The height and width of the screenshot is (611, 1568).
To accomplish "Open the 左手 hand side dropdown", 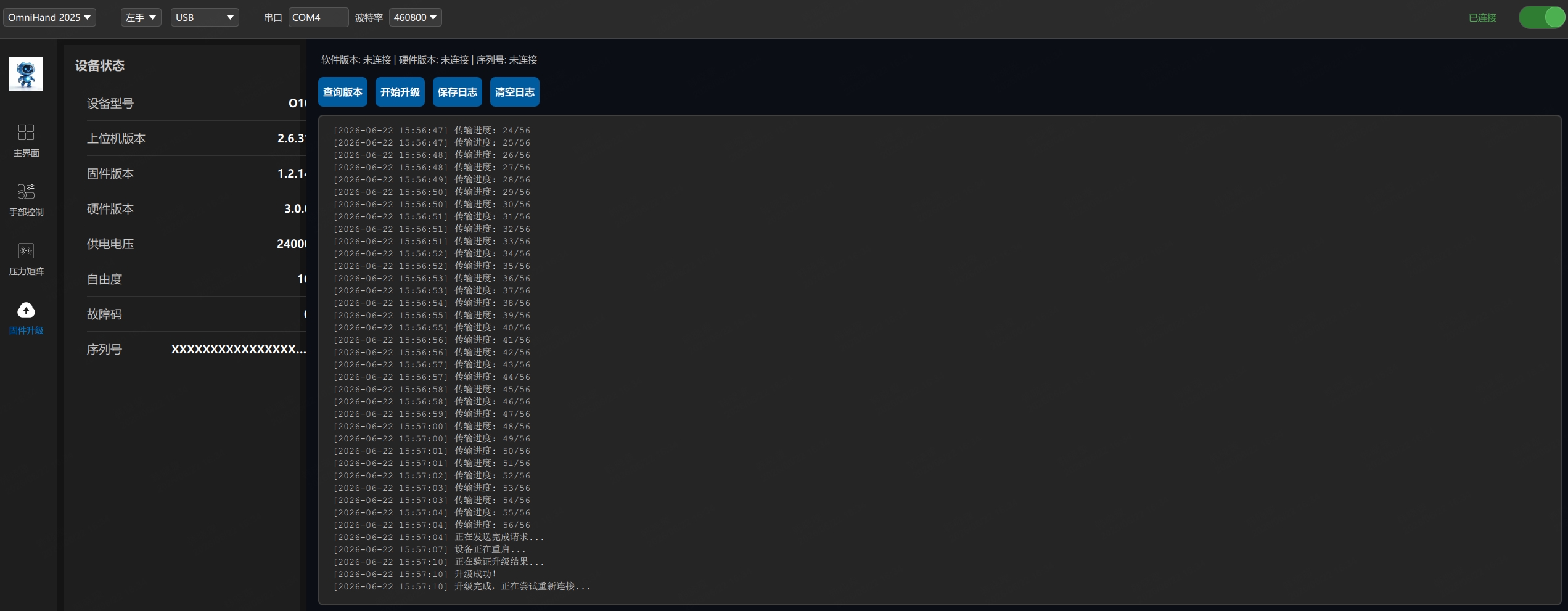I will (141, 17).
